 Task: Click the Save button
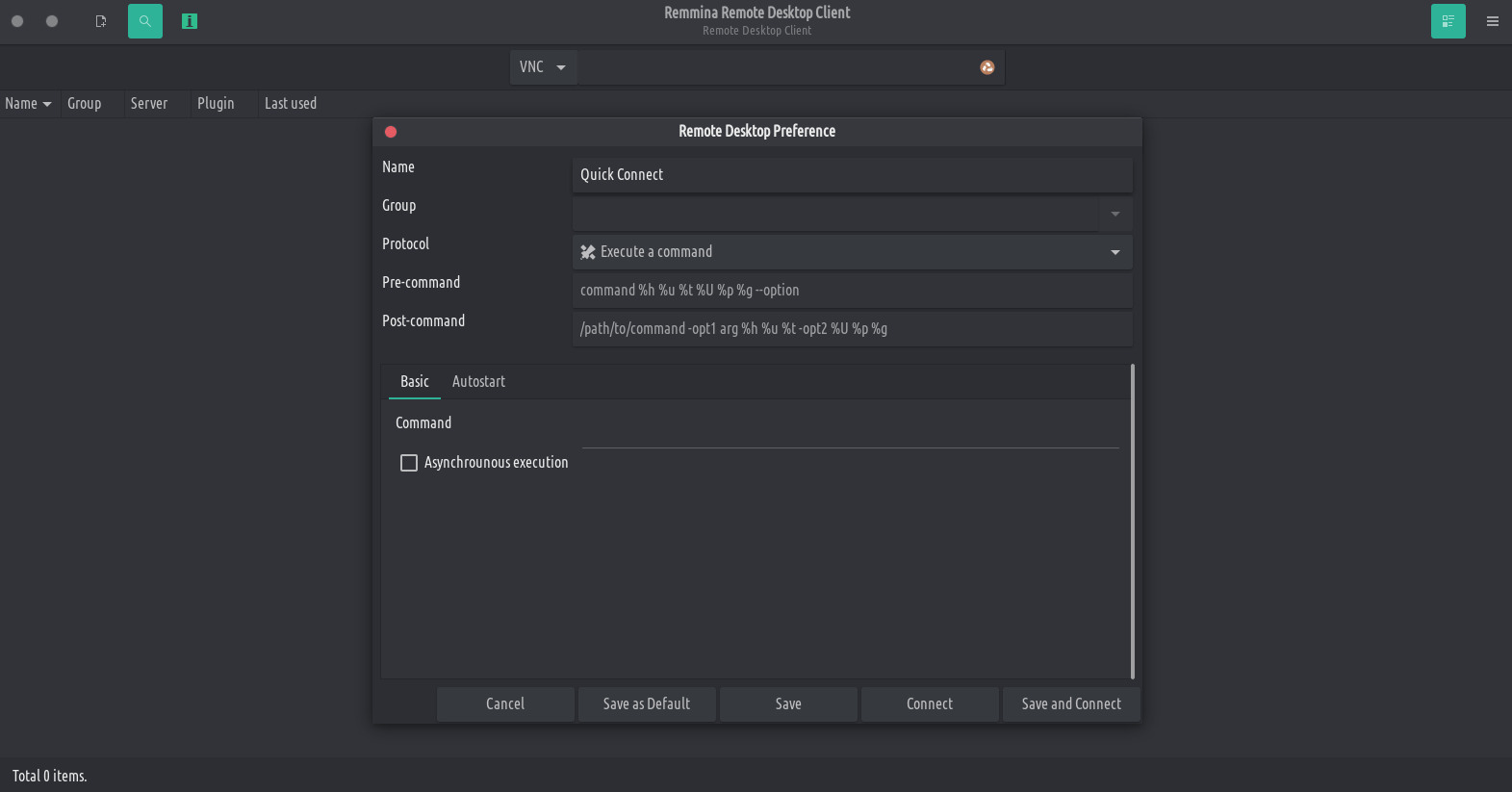click(x=788, y=704)
